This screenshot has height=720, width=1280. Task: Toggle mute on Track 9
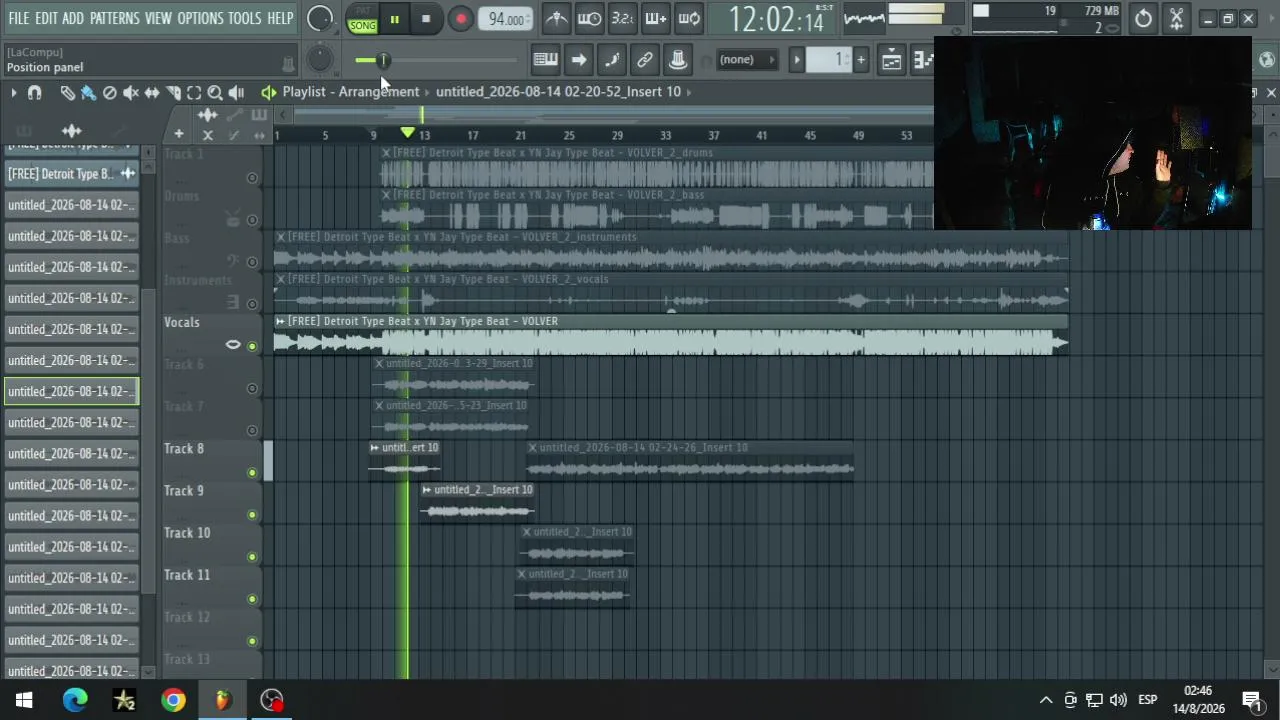[x=252, y=515]
